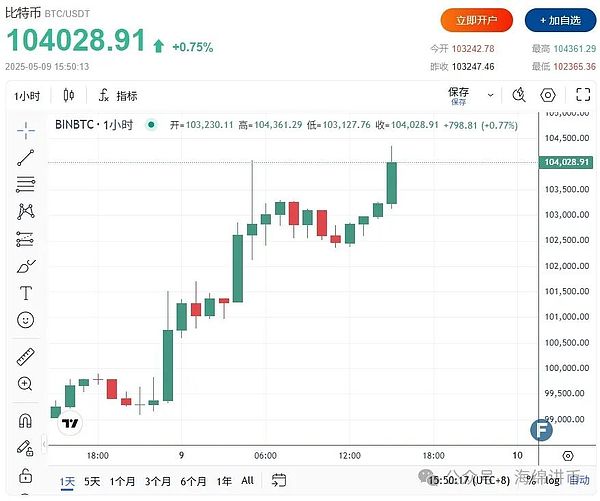The image size is (600, 501).
Task: Switch to the 5天 time range
Action: [x=92, y=481]
